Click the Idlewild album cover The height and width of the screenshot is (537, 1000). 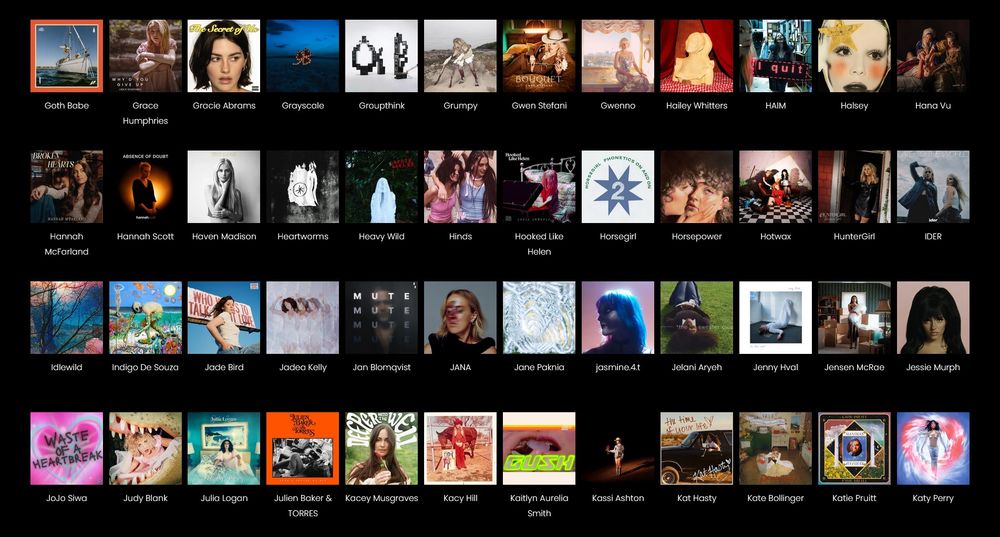coord(66,318)
